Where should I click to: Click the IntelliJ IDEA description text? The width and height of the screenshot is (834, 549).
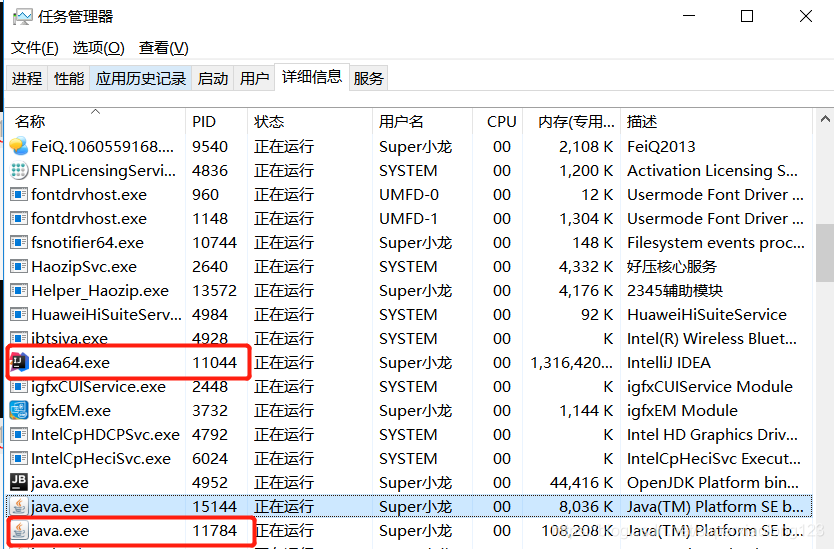coord(669,362)
